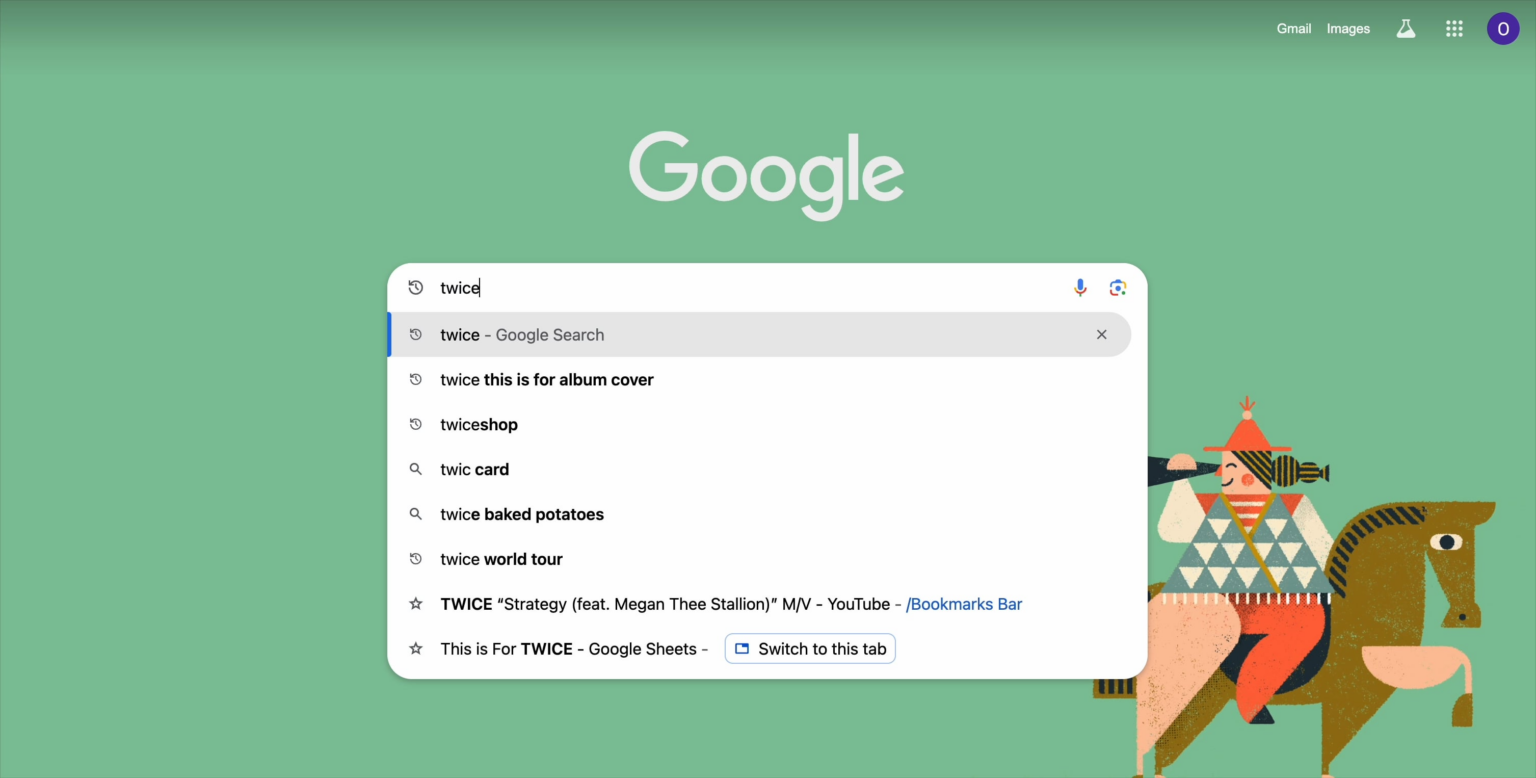Image resolution: width=1536 pixels, height=778 pixels.
Task: Click the history icon beside 'twiceshop' suggestion
Action: (416, 424)
